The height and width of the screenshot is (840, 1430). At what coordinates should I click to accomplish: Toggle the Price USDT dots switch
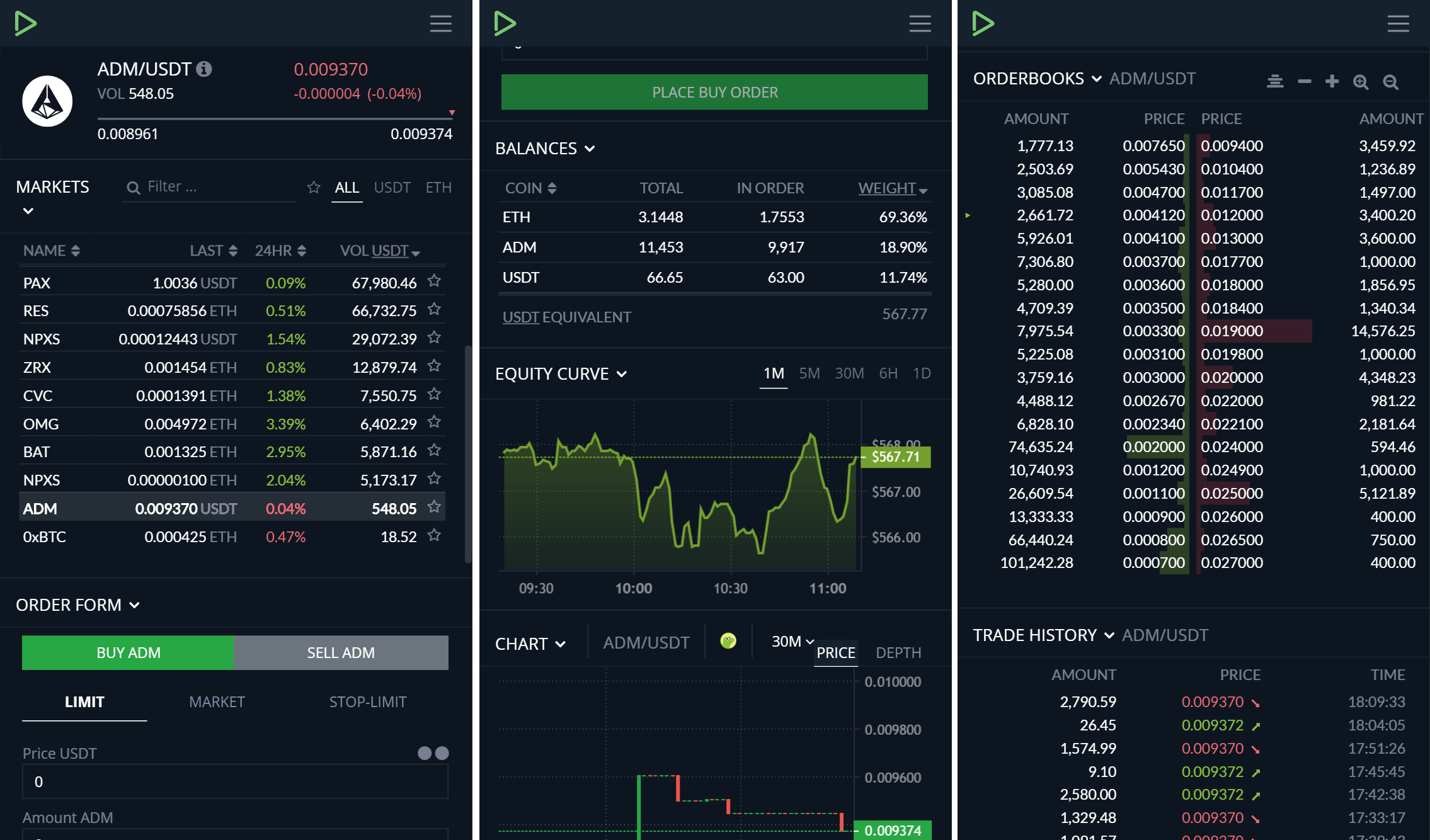click(x=433, y=753)
